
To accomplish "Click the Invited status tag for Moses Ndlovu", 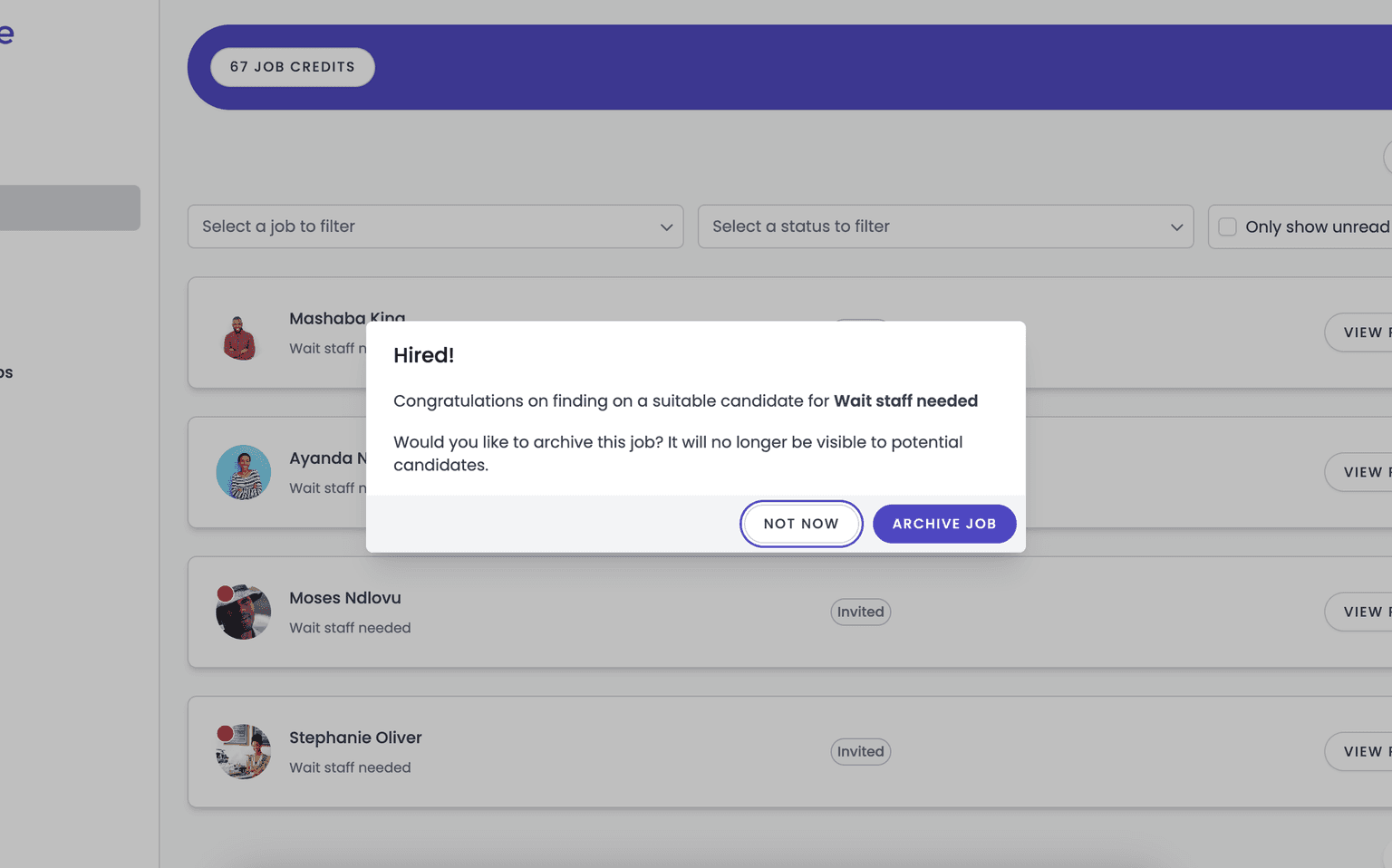I will pos(861,612).
